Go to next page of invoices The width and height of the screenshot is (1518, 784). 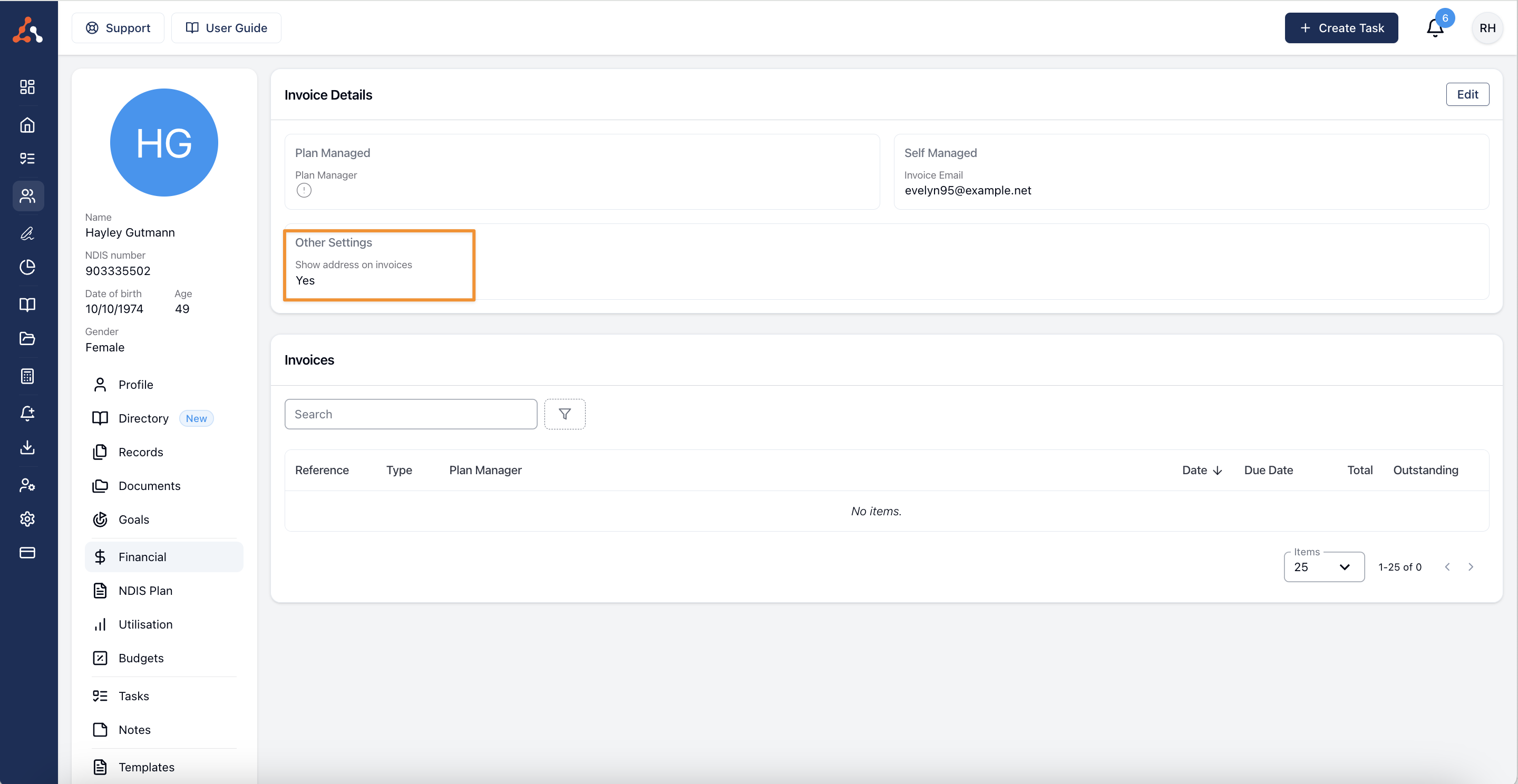1470,566
